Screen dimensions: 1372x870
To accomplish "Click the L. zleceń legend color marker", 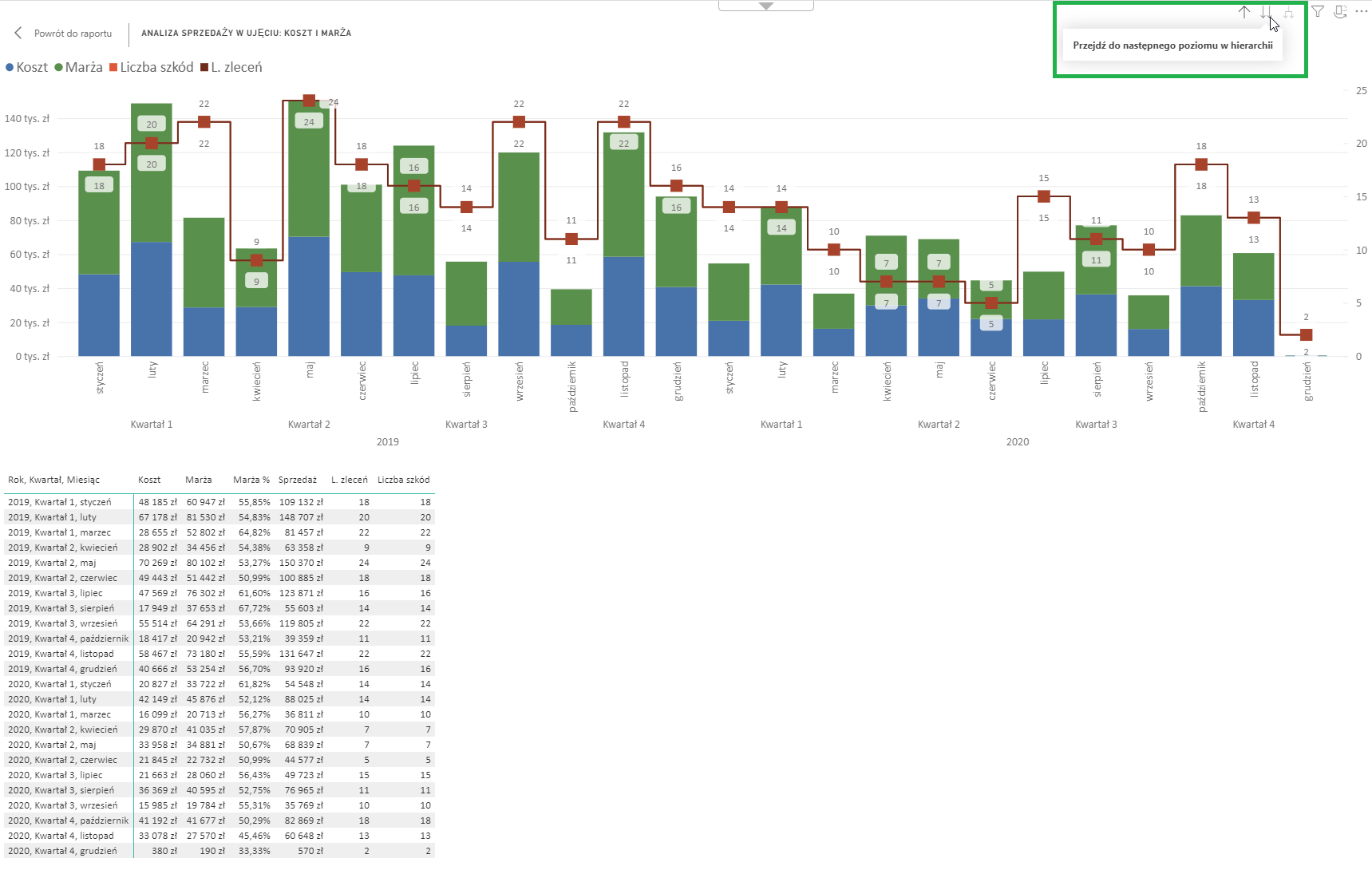I will tap(204, 68).
